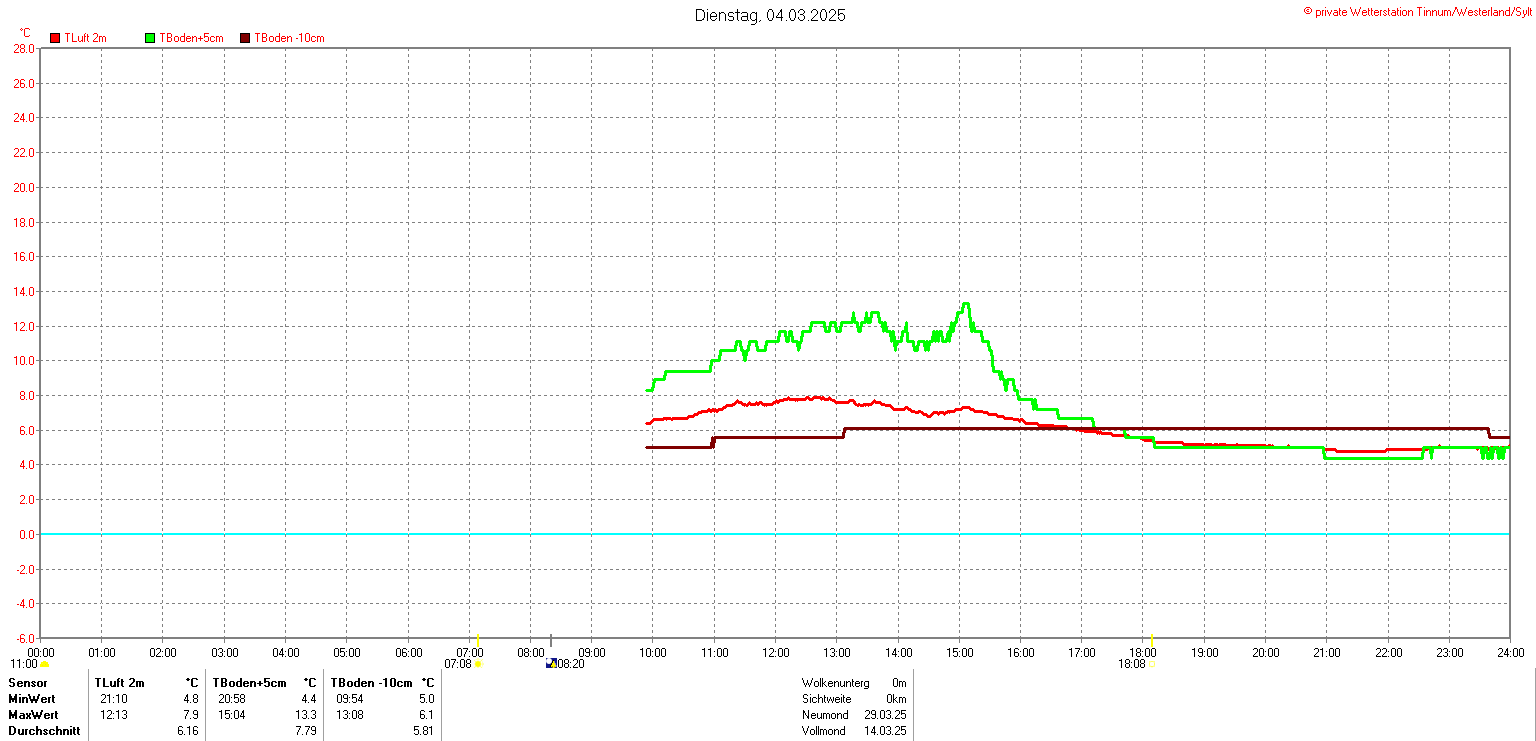Click the TBoden+5cm column header in table
This screenshot has height=741, width=1536.
[x=249, y=683]
